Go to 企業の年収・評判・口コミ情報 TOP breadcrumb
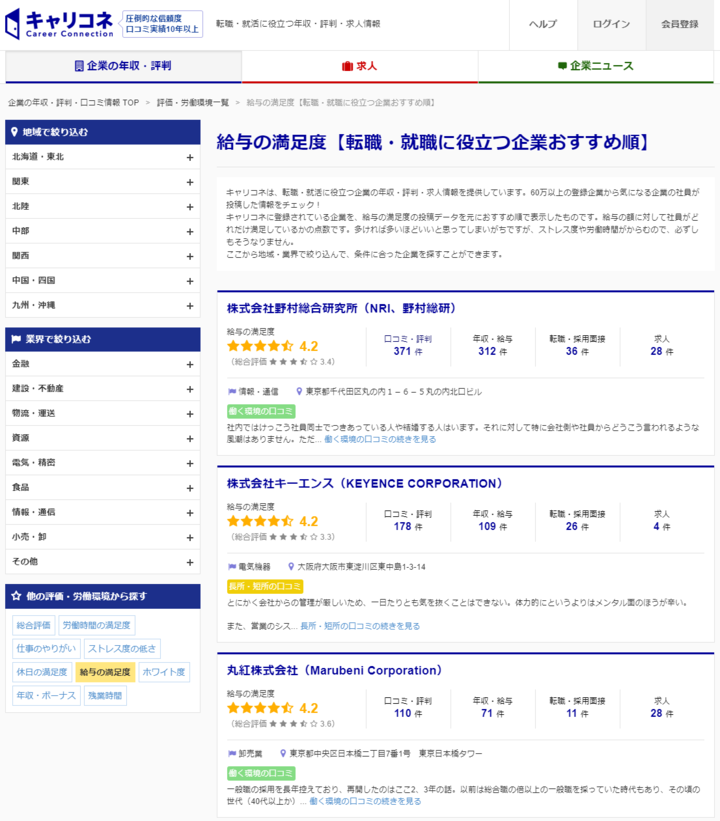The height and width of the screenshot is (821, 720). coord(73,103)
